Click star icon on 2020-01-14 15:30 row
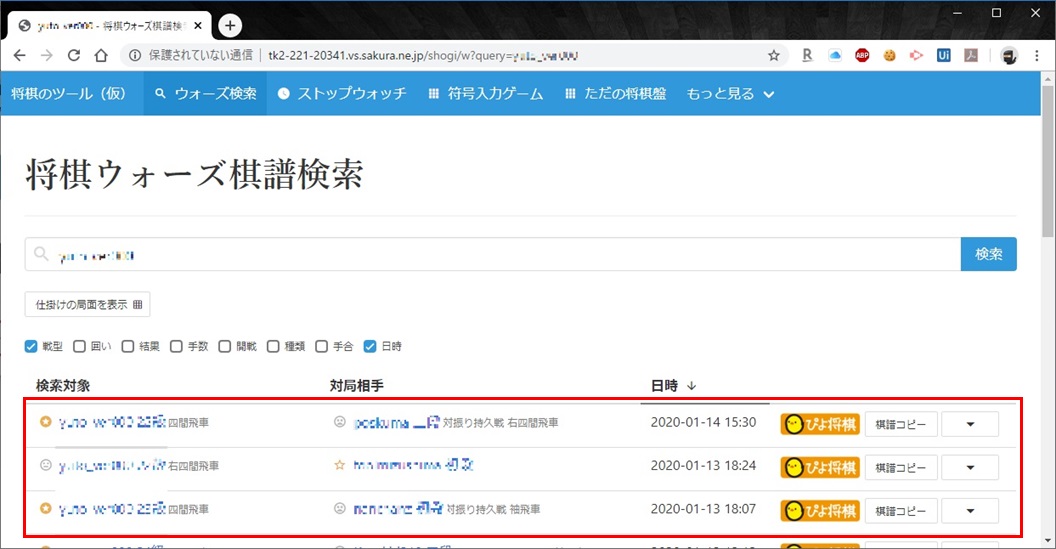 coord(45,422)
